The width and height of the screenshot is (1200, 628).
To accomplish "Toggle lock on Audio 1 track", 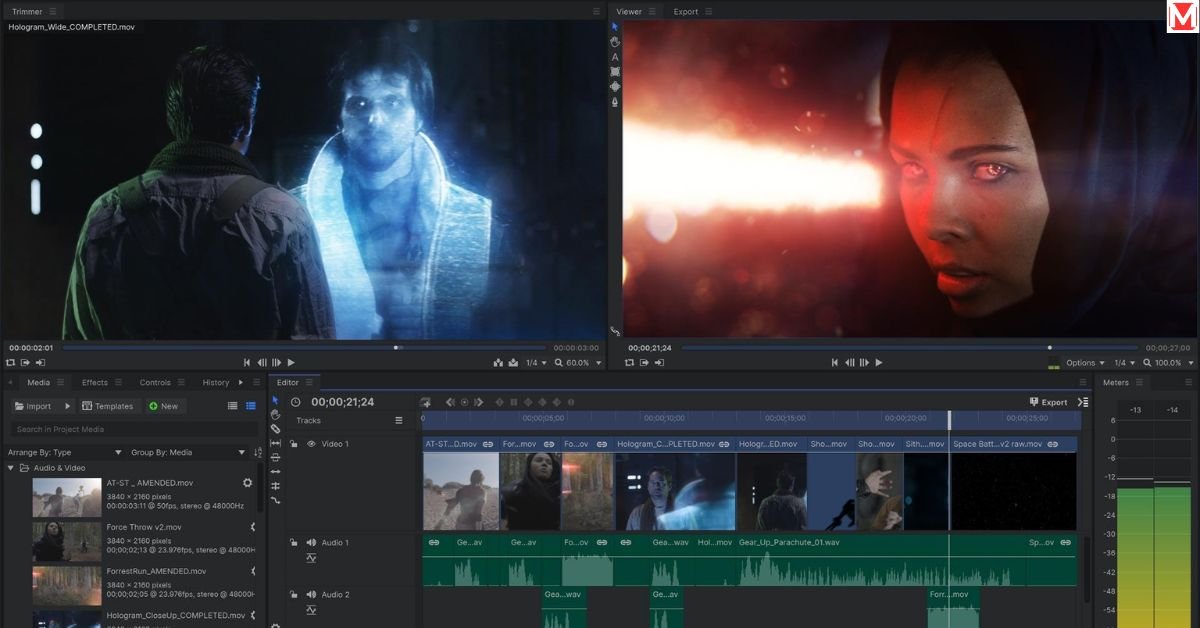I will 294,542.
